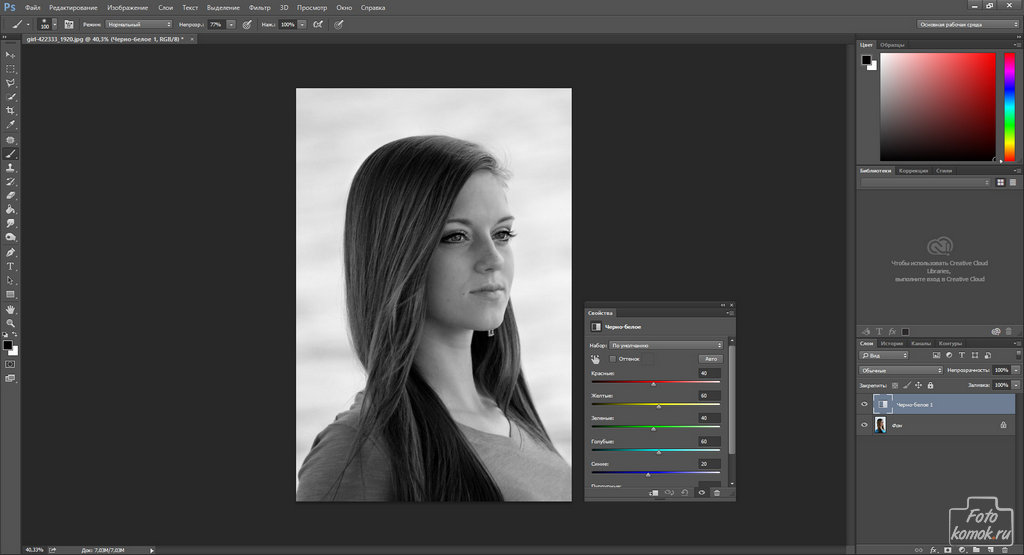Lock layer position icon
Viewport: 1024px width, 555px height.
point(918,385)
